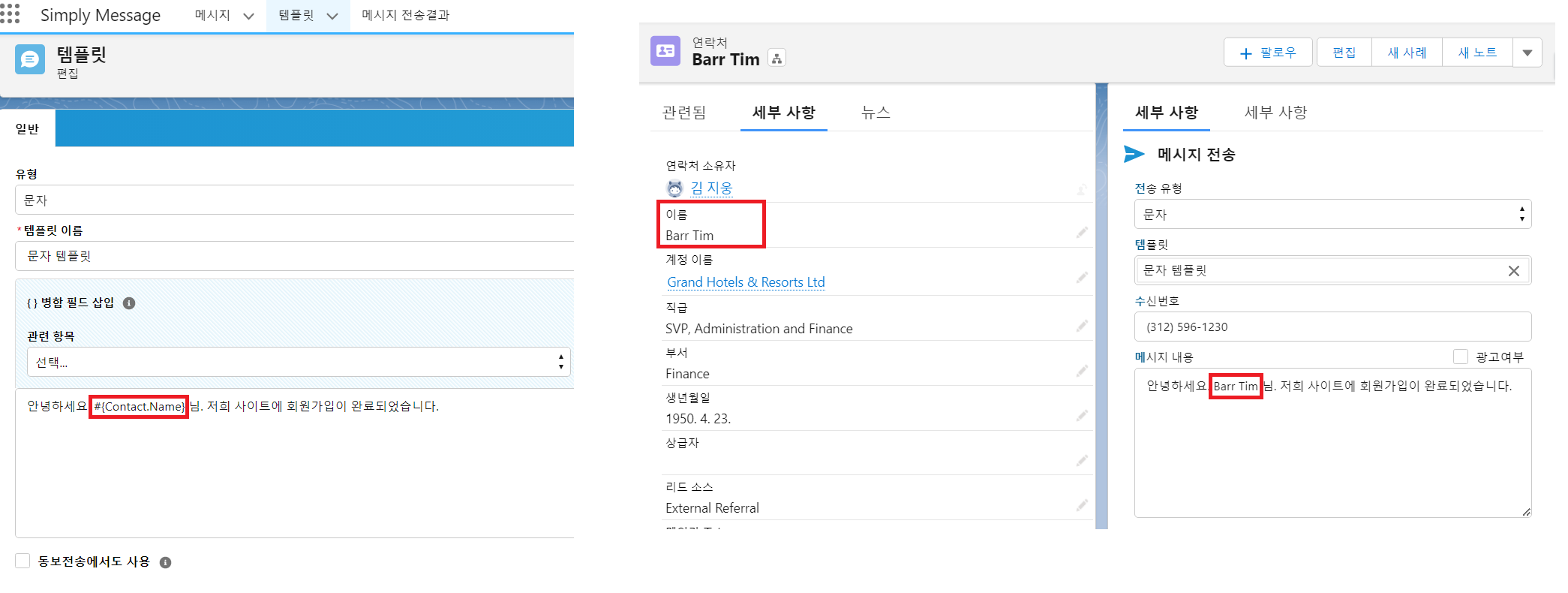The width and height of the screenshot is (1568, 593).
Task: Click the info icon next to 병합 필드 삽입
Action: point(129,303)
